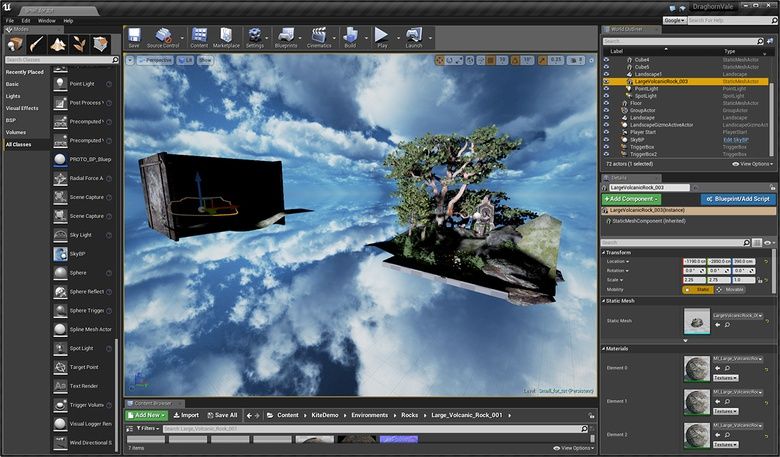
Task: Click use-selected arrow for Element 0 material
Action: [x=718, y=368]
